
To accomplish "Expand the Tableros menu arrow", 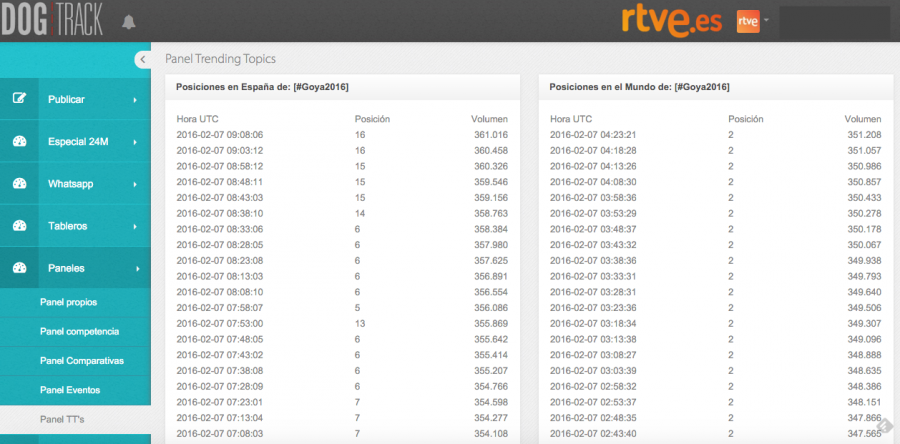I will pos(135,227).
